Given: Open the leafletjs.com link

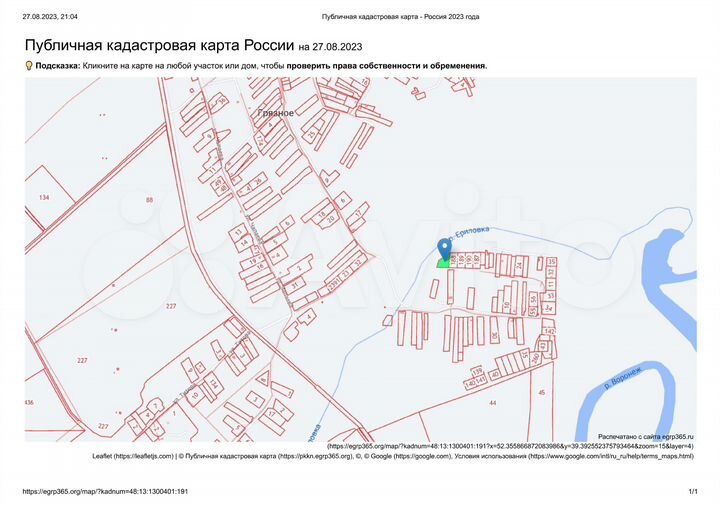Looking at the screenshot, I should [x=143, y=456].
